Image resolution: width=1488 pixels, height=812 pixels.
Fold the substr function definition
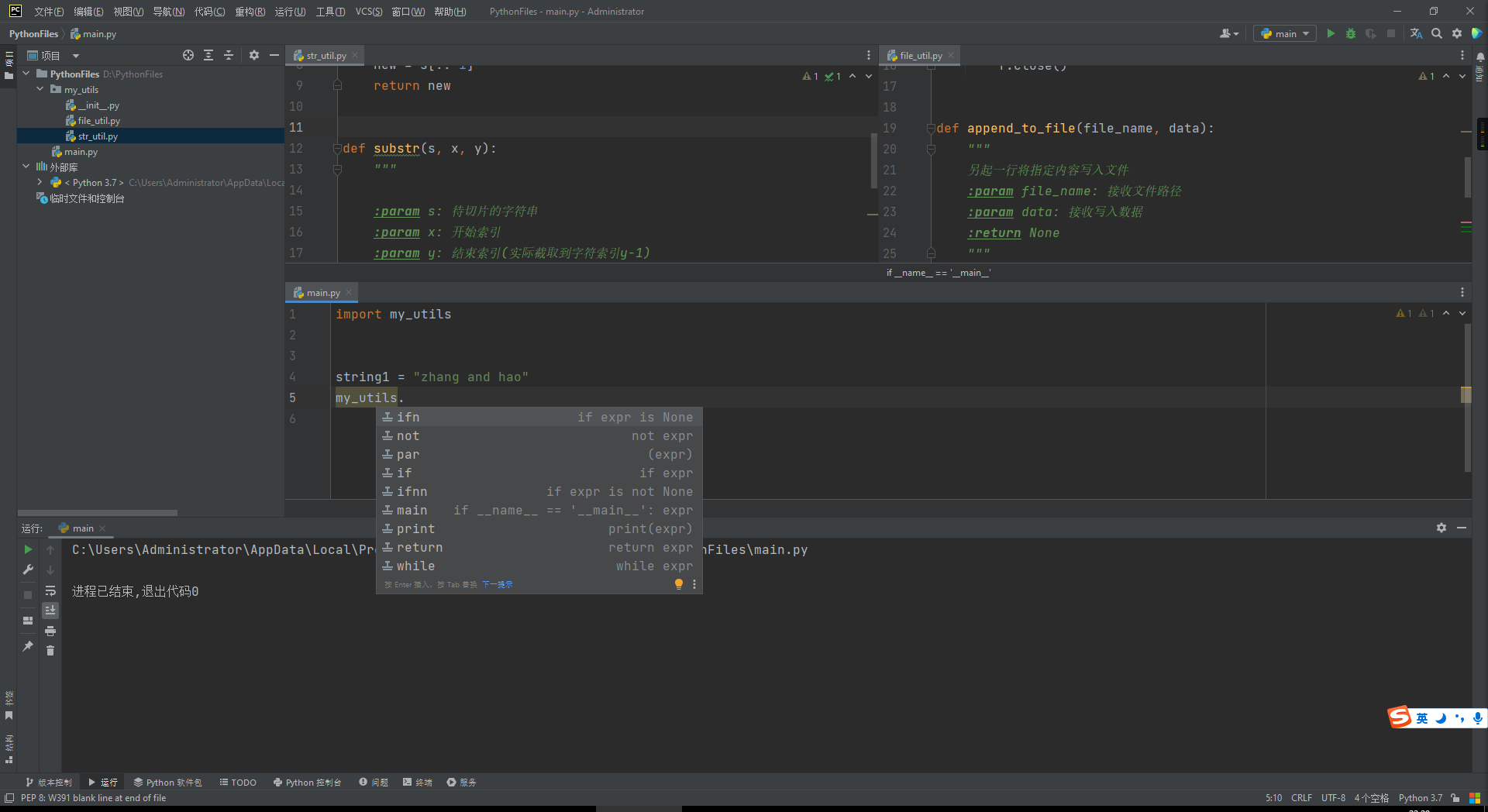tap(337, 148)
